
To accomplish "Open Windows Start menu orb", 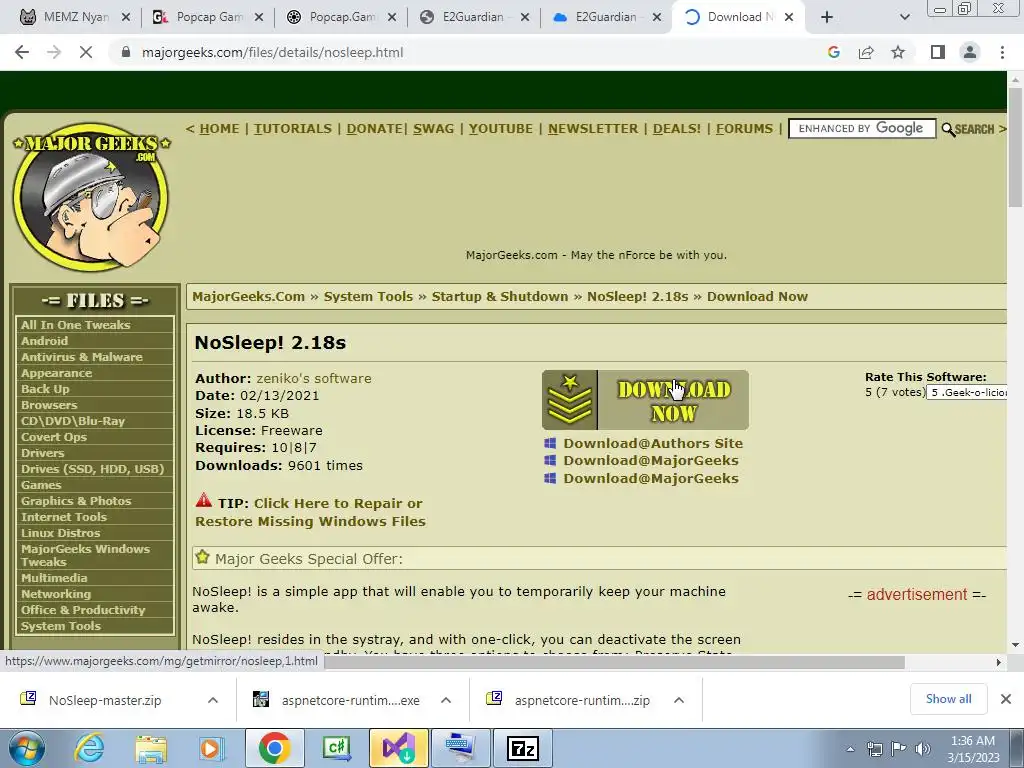I will click(26, 748).
